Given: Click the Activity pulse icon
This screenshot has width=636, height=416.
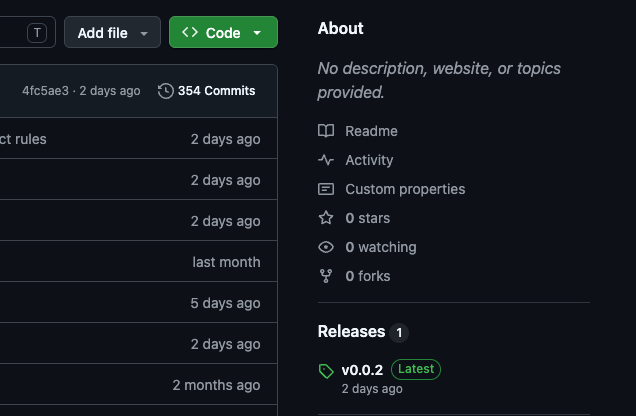Looking at the screenshot, I should click(x=326, y=160).
